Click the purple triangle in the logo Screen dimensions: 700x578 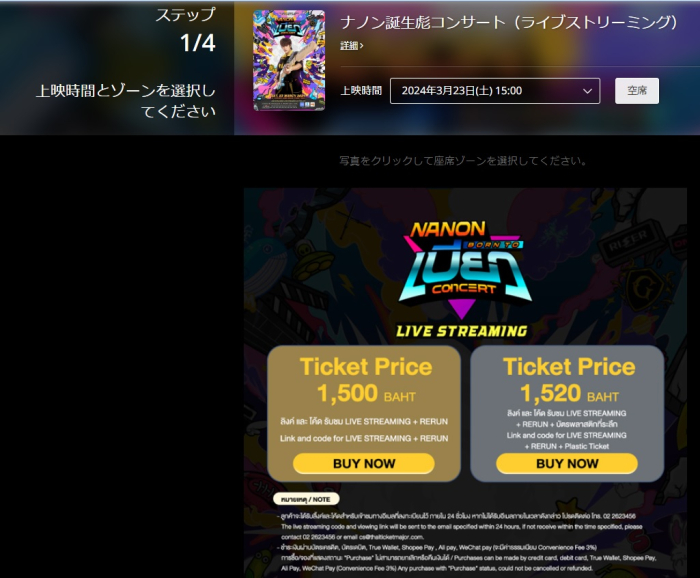point(462,309)
